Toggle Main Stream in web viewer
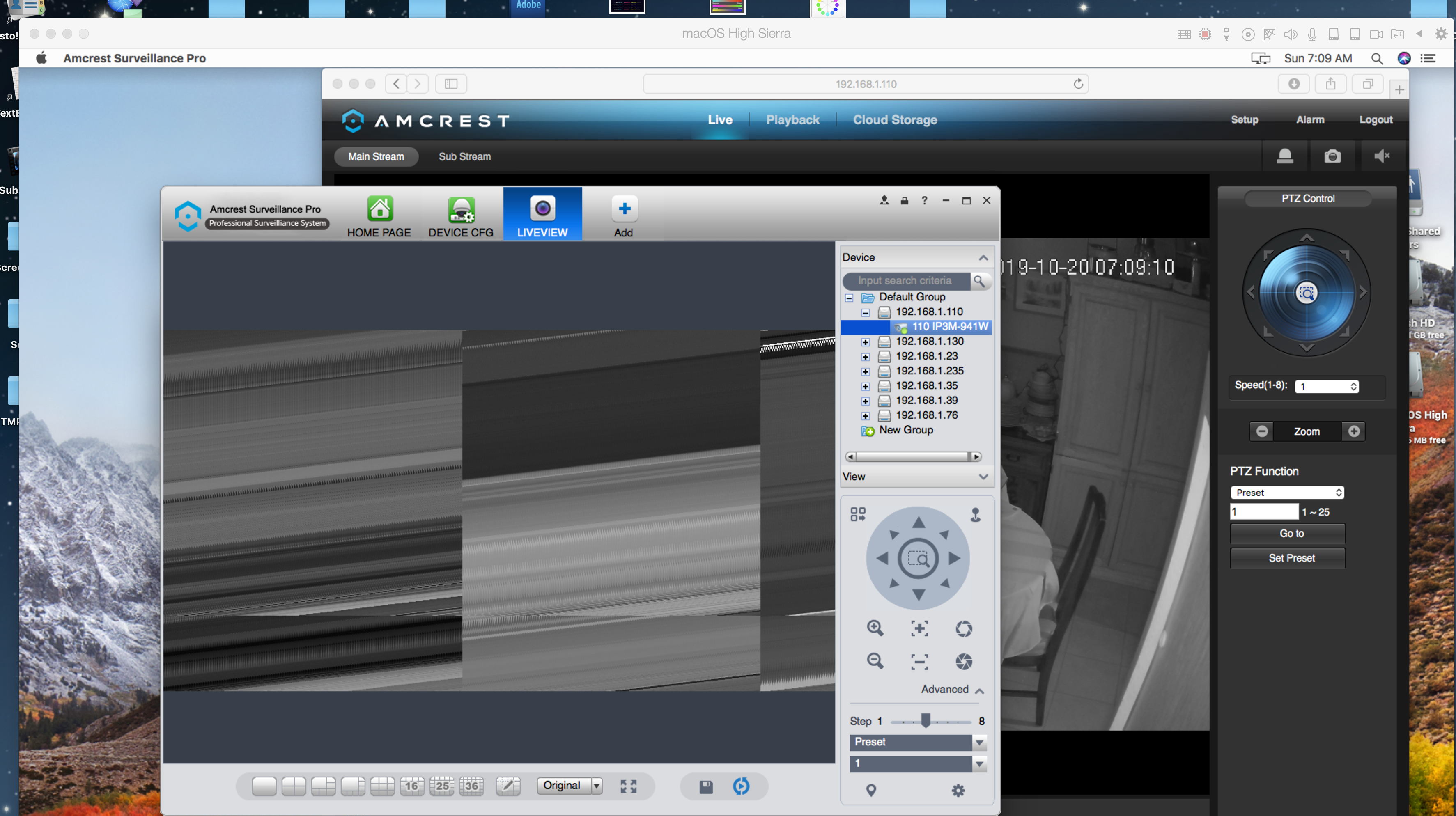This screenshot has height=816, width=1456. tap(376, 156)
